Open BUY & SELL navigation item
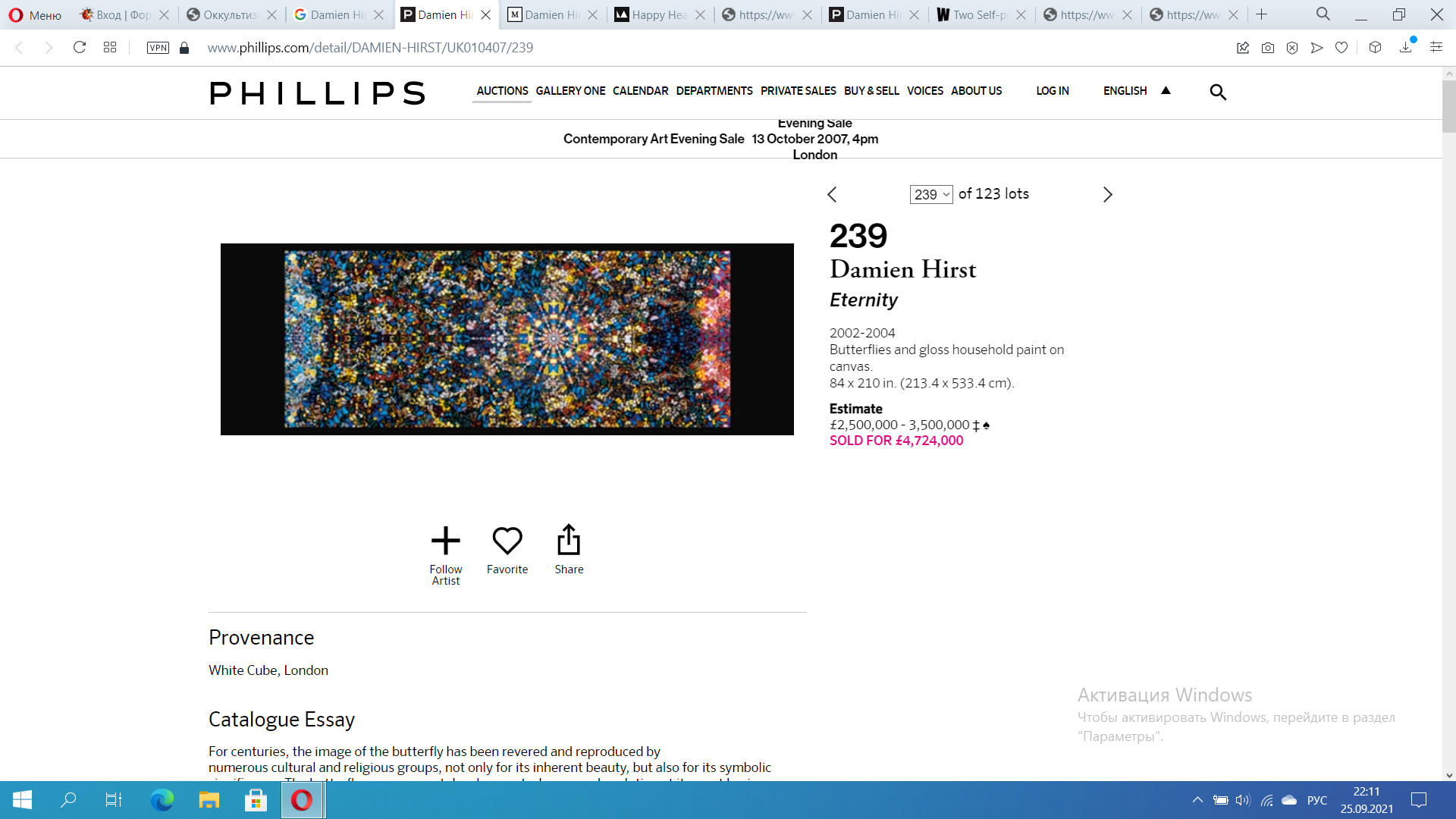 (x=871, y=91)
